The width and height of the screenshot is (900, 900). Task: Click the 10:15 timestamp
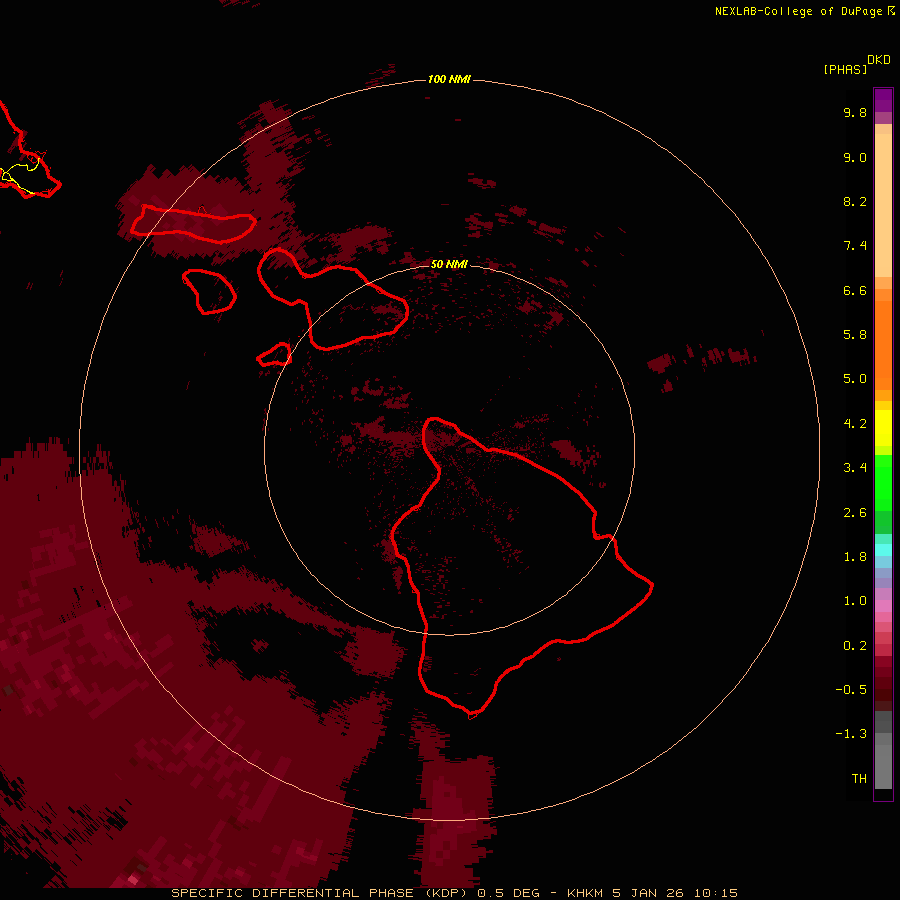[x=715, y=893]
